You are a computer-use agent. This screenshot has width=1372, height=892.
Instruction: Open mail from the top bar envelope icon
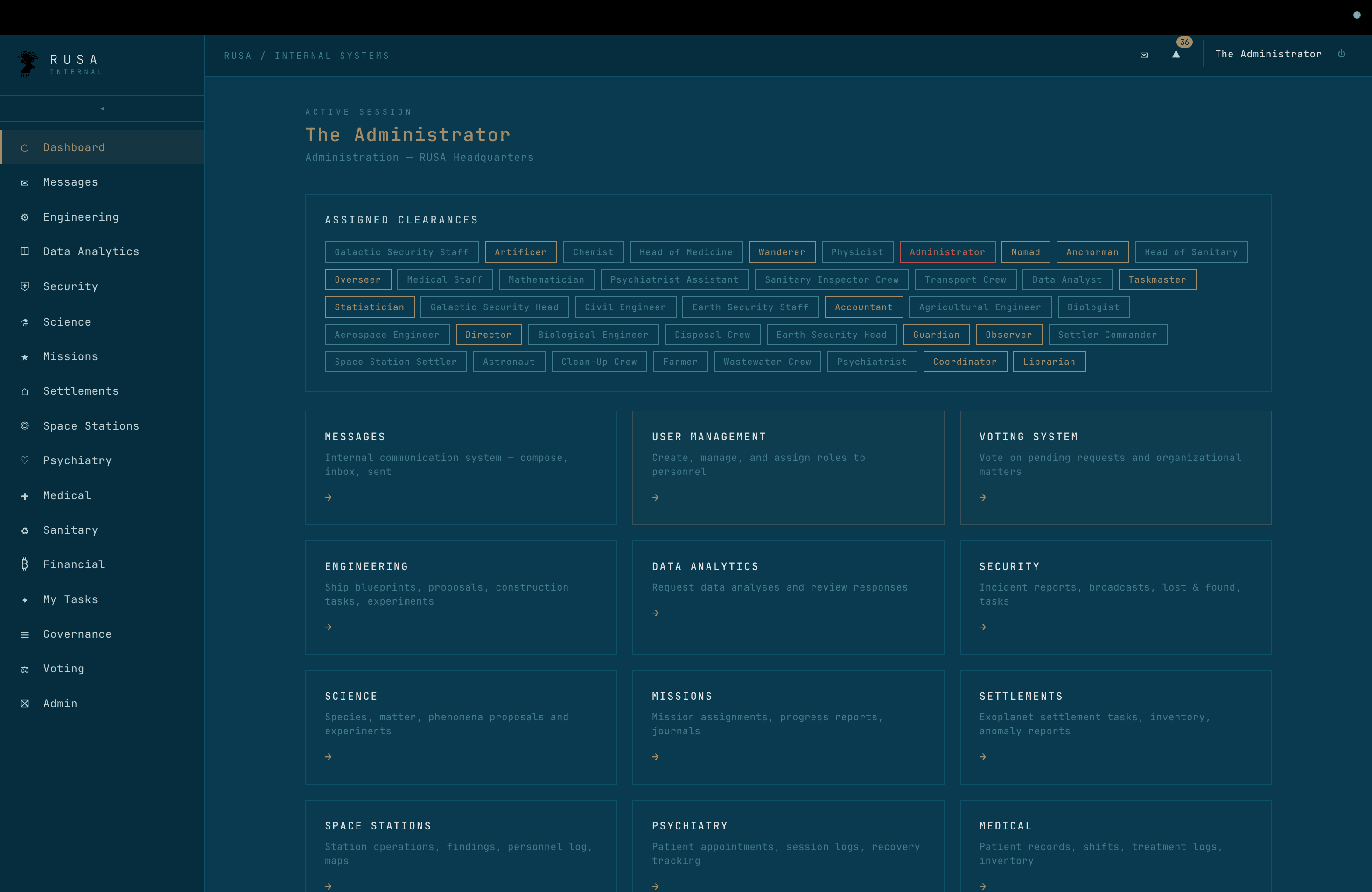pyautogui.click(x=1144, y=55)
